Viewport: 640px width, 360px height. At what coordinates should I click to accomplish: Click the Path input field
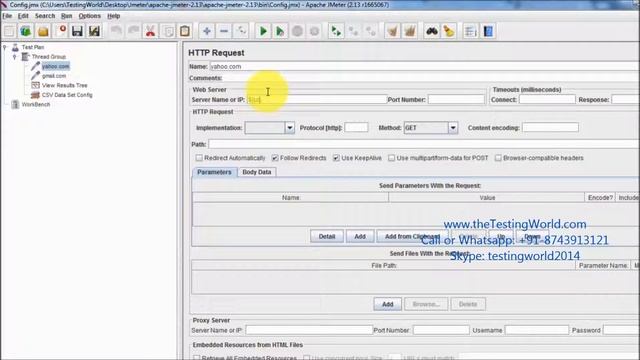(x=424, y=144)
